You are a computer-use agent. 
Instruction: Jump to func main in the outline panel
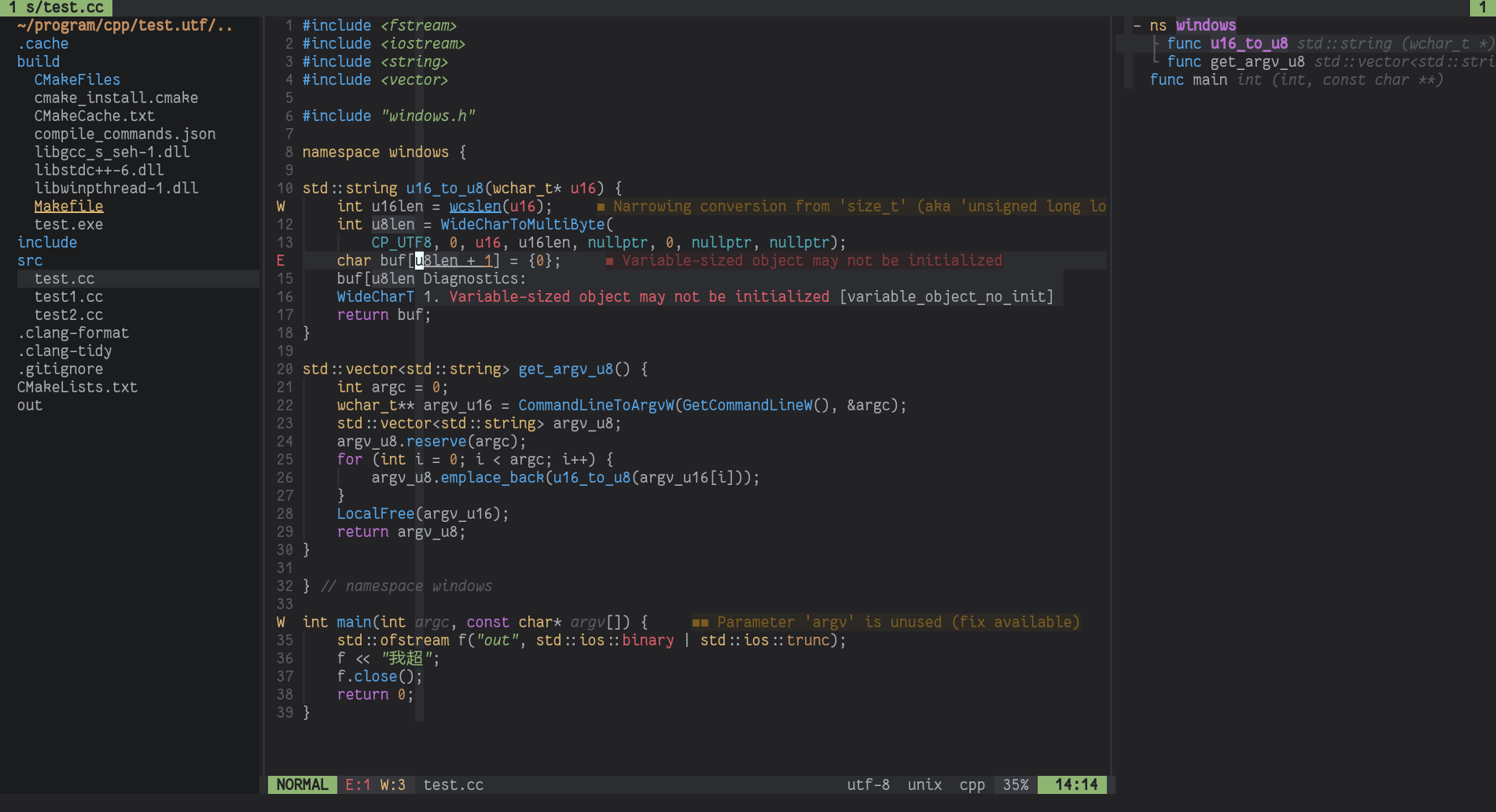pos(1210,79)
